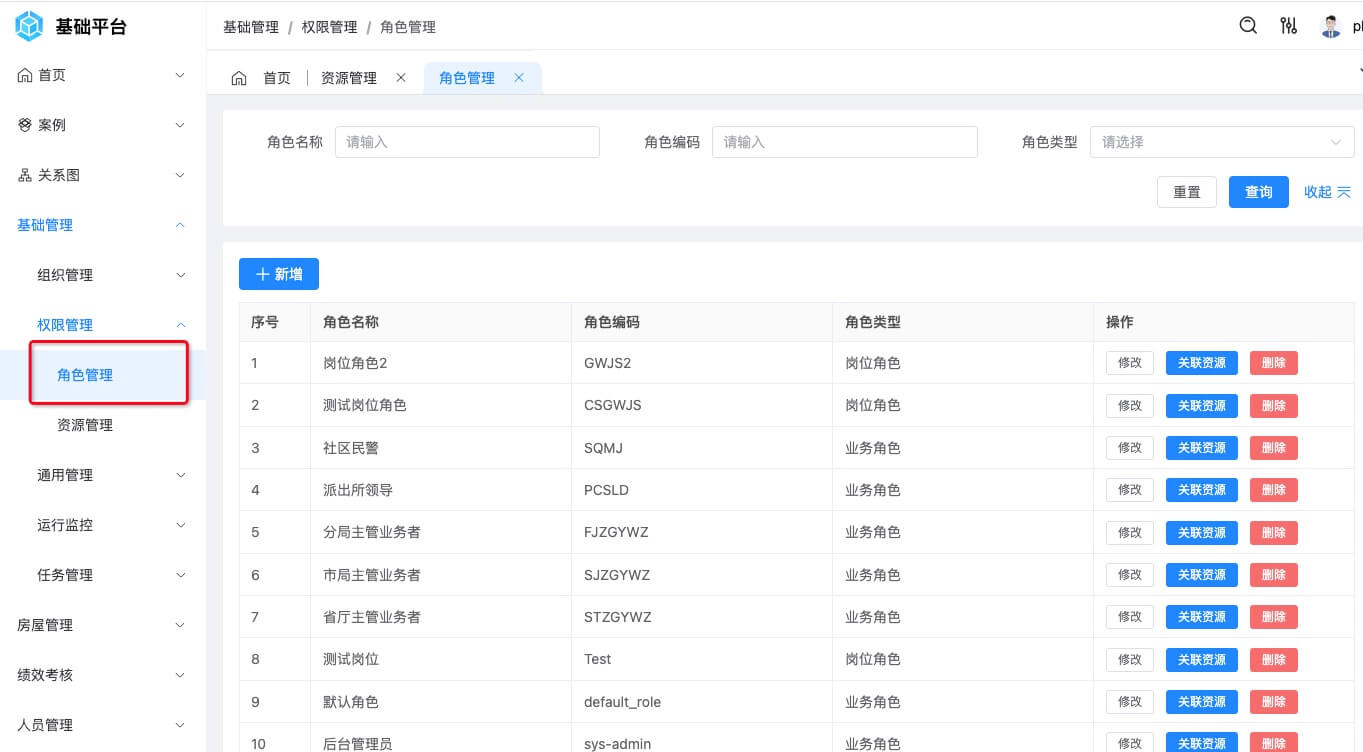Collapse filters with the 收起 link
Viewport: 1363px width, 752px height.
pyautogui.click(x=1327, y=192)
